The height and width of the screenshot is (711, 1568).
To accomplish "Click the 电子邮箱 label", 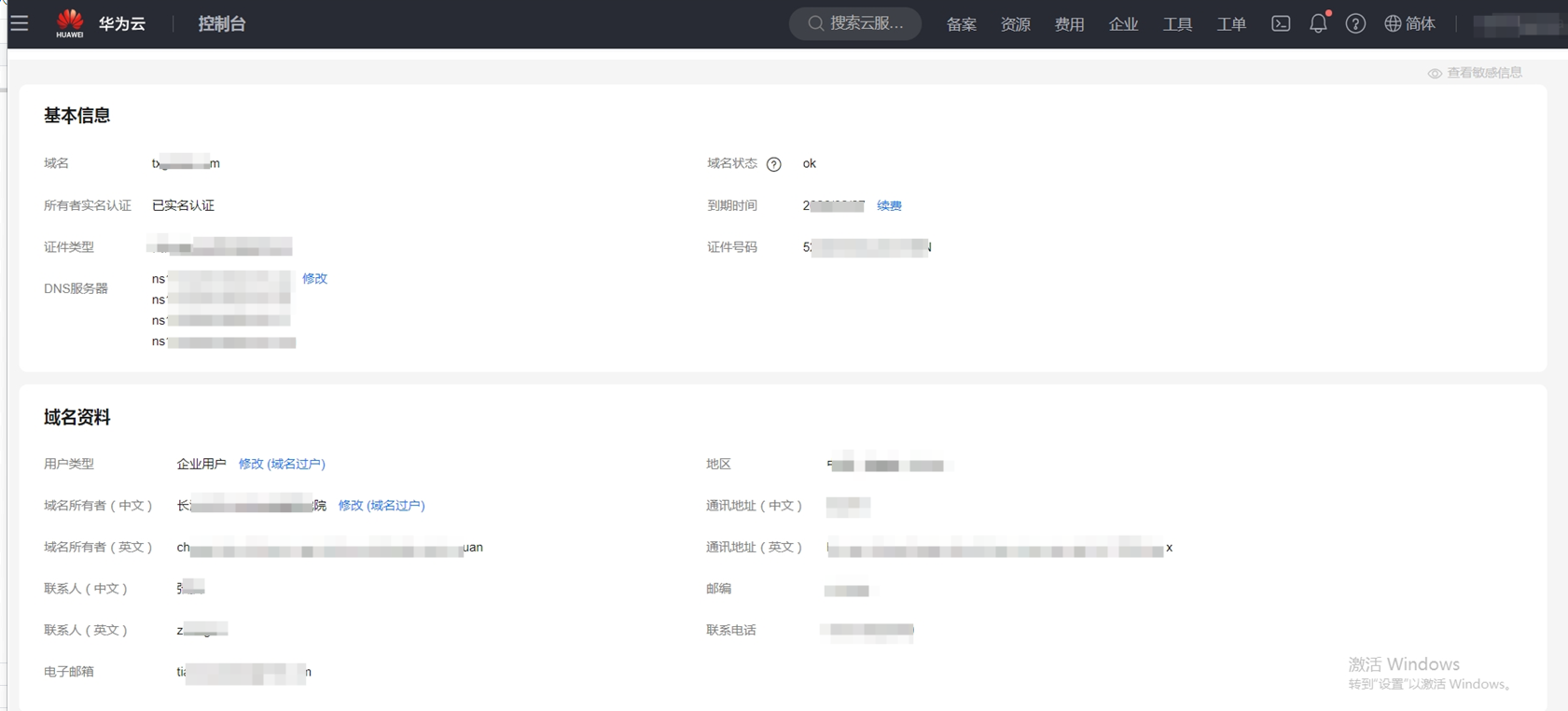I will (69, 672).
